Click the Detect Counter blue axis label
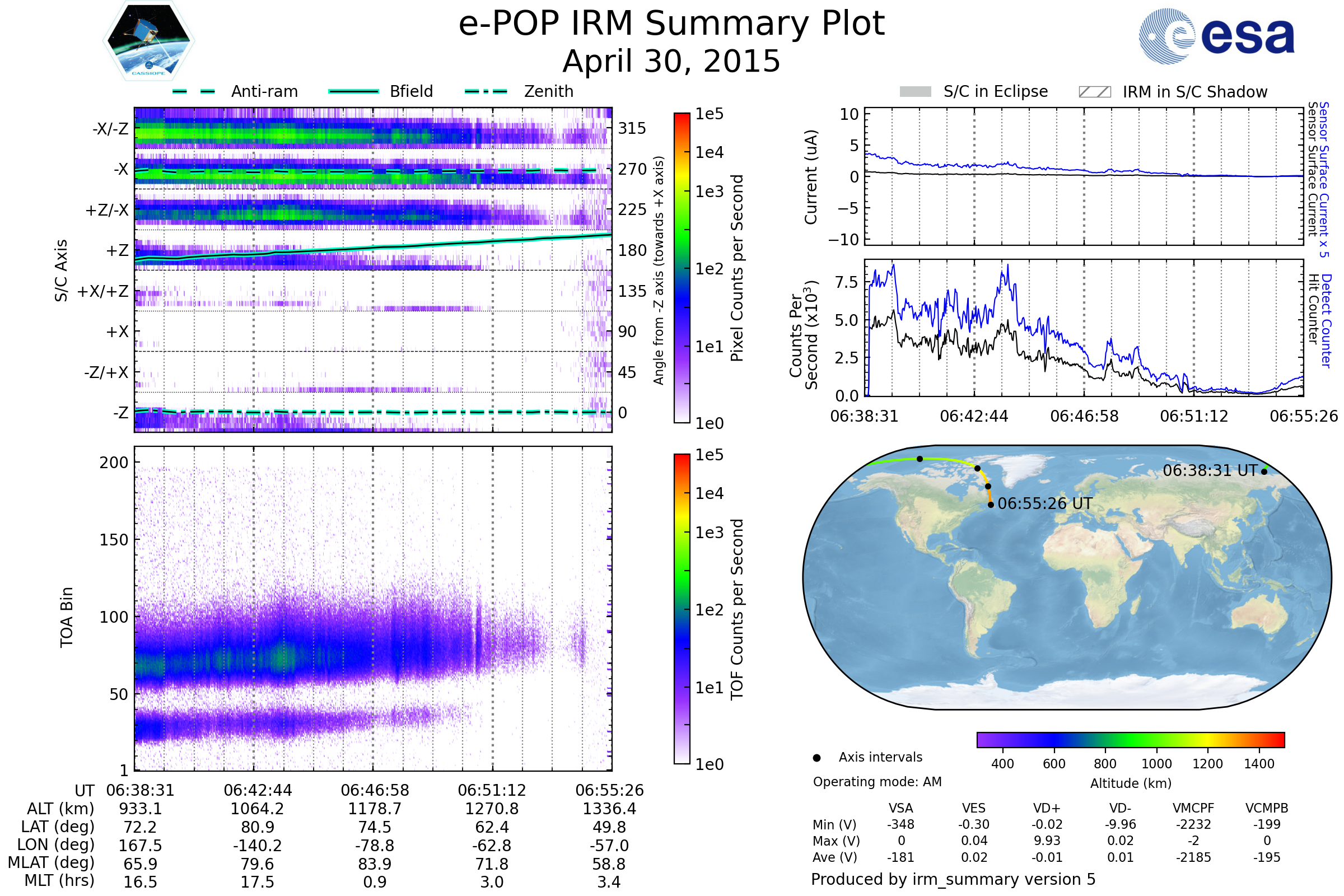 click(x=1326, y=320)
